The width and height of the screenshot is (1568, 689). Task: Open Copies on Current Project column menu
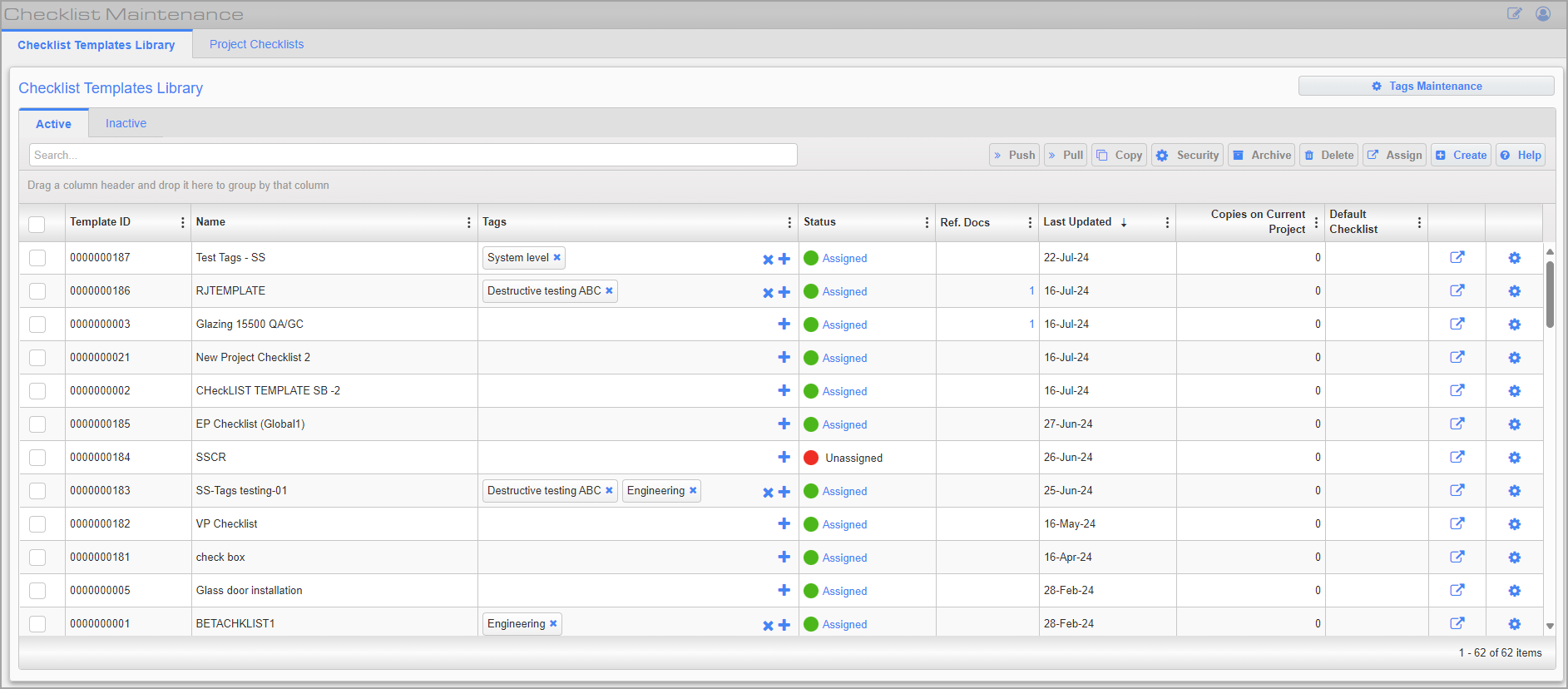pos(1316,222)
